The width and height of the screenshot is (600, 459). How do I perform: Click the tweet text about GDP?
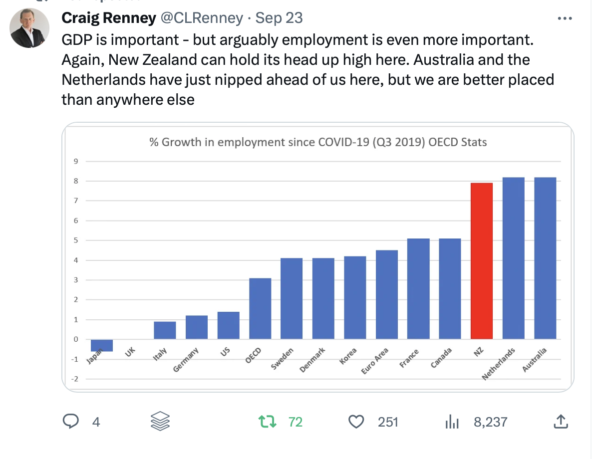[298, 70]
